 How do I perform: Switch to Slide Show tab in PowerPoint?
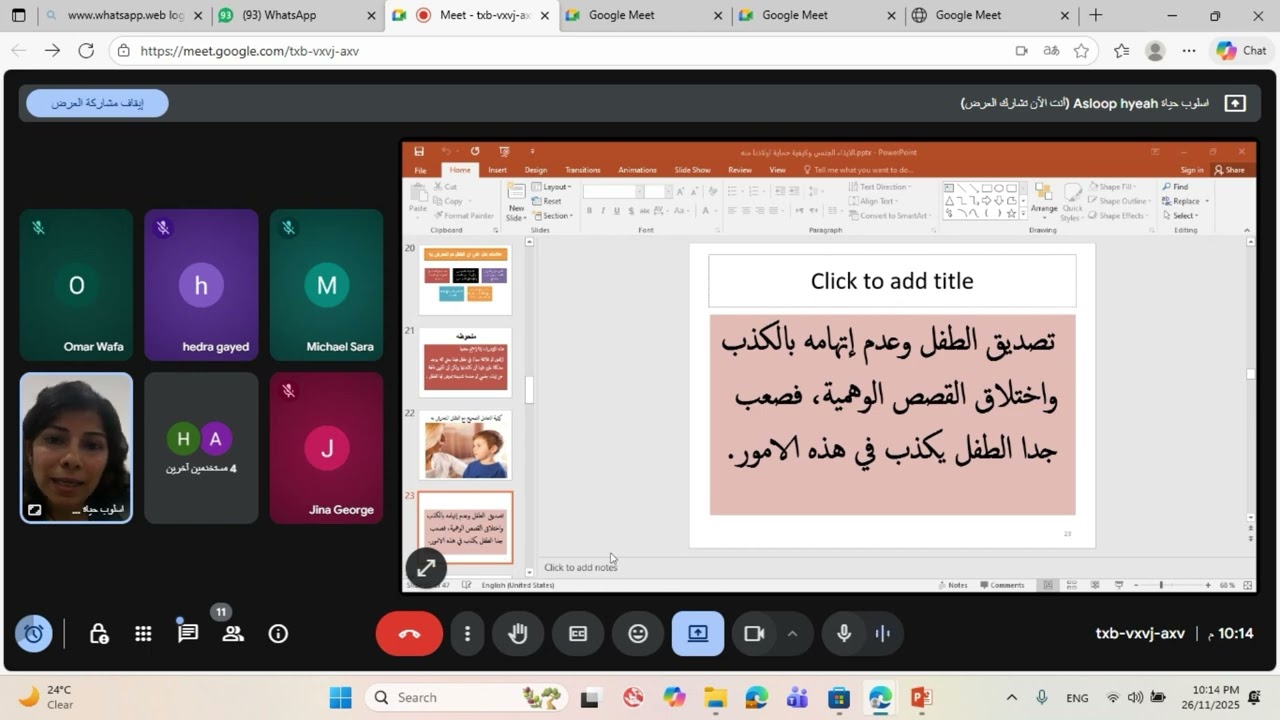[x=692, y=170]
